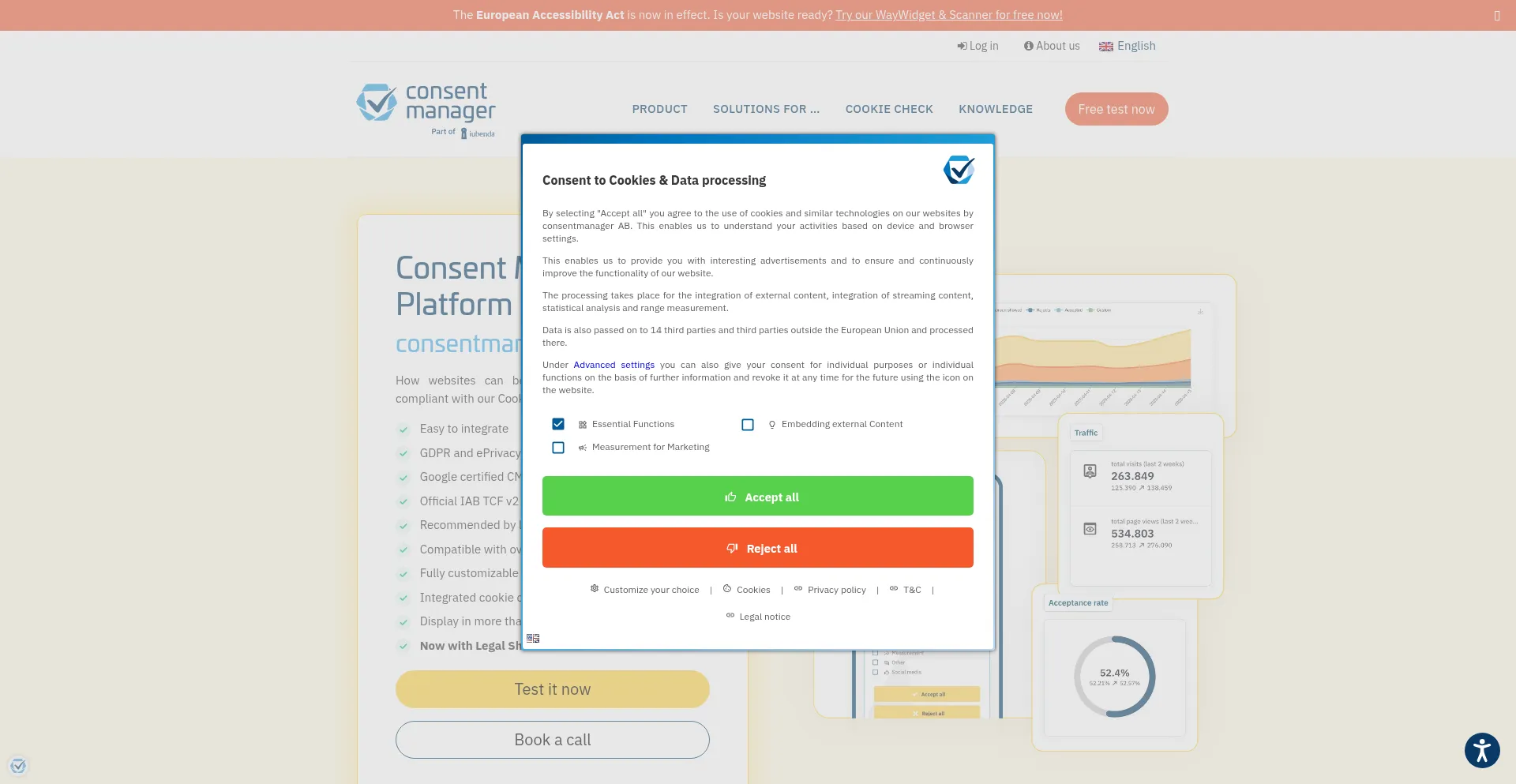Image resolution: width=1516 pixels, height=784 pixels.
Task: Click the 534.803 page views value
Action: [x=1132, y=534]
